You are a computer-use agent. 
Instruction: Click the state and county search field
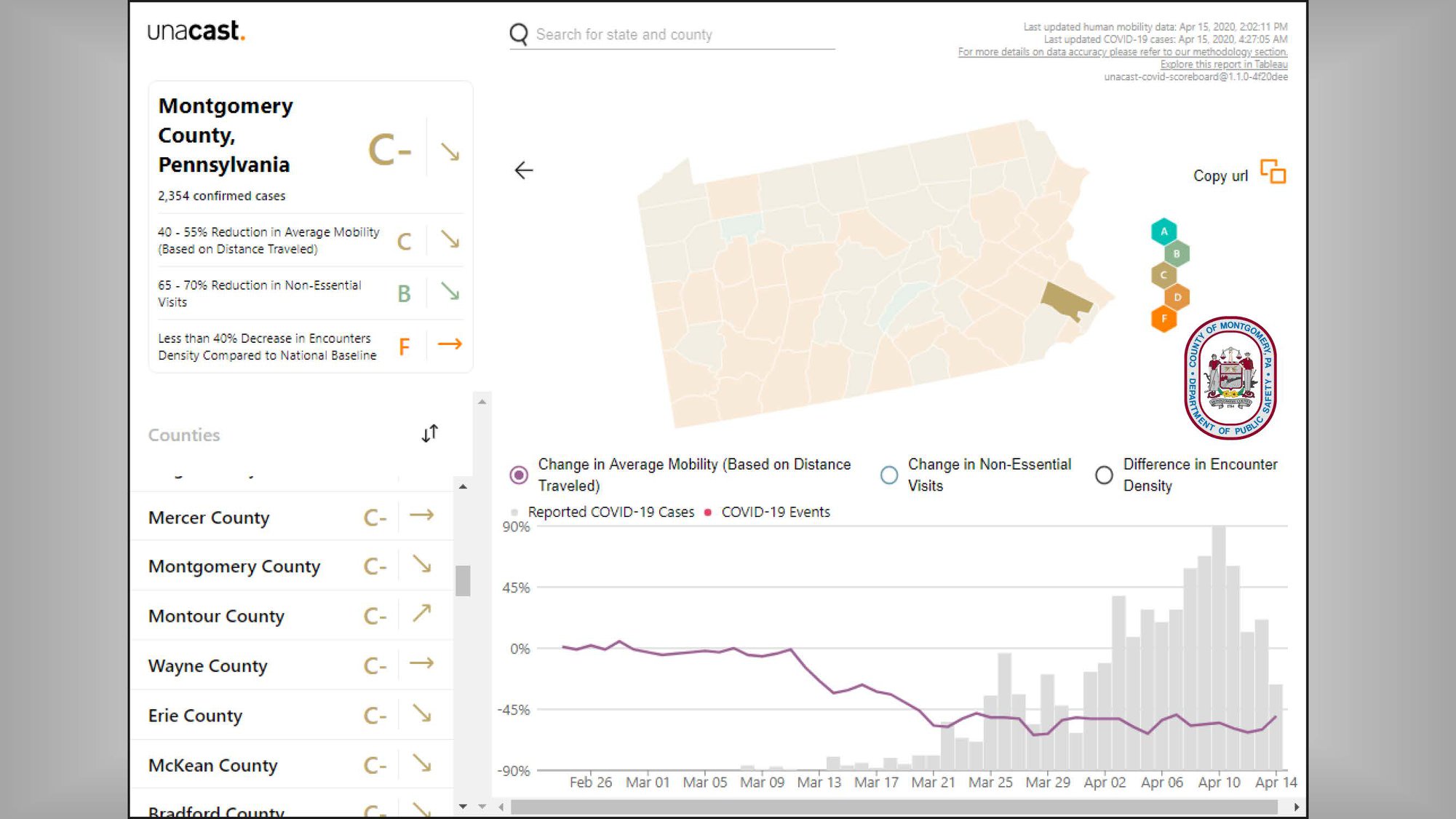[672, 34]
